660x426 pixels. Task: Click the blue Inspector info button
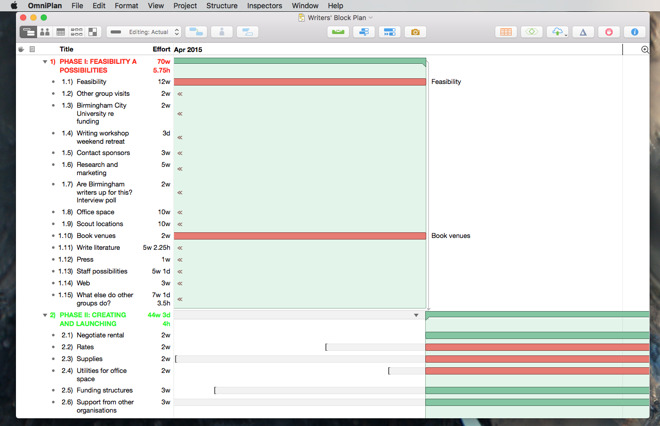click(x=634, y=32)
